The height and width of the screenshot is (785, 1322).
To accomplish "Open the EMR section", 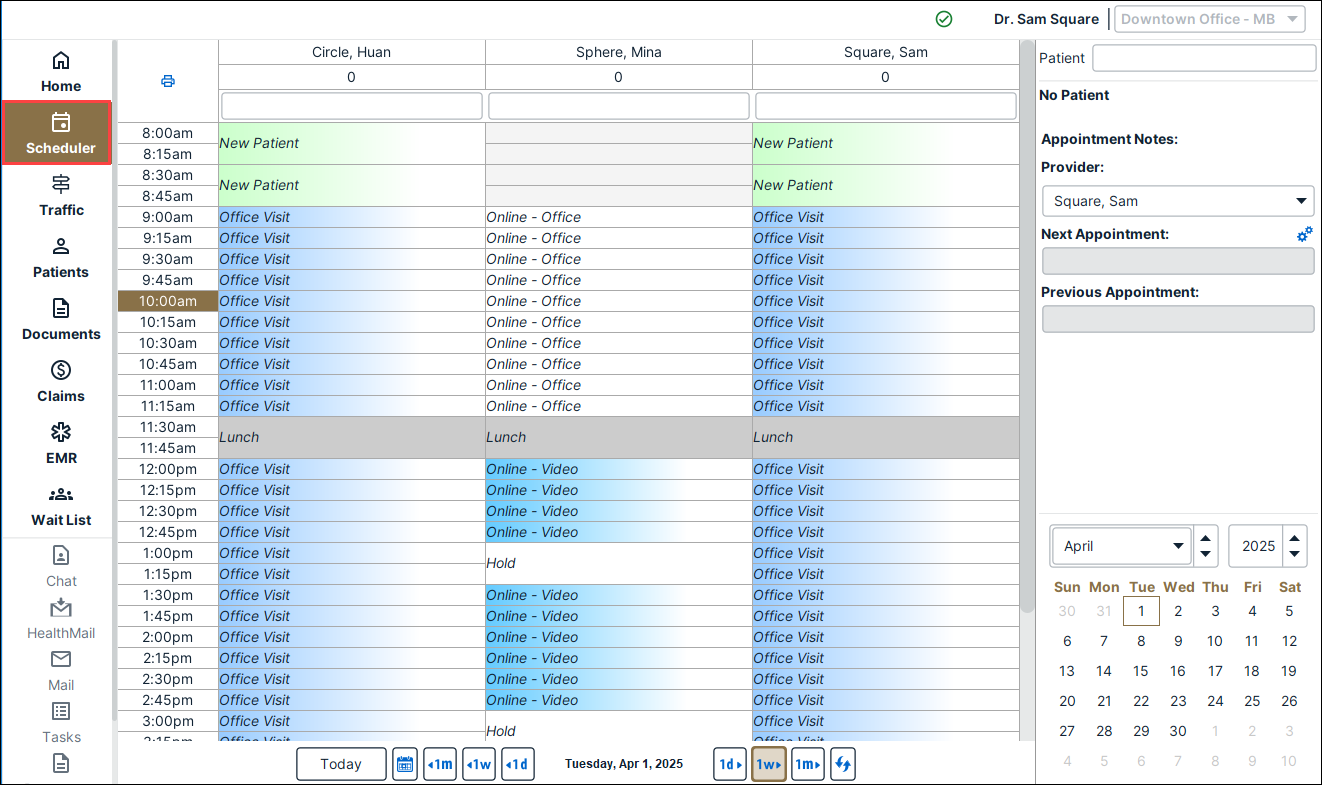I will click(x=60, y=444).
